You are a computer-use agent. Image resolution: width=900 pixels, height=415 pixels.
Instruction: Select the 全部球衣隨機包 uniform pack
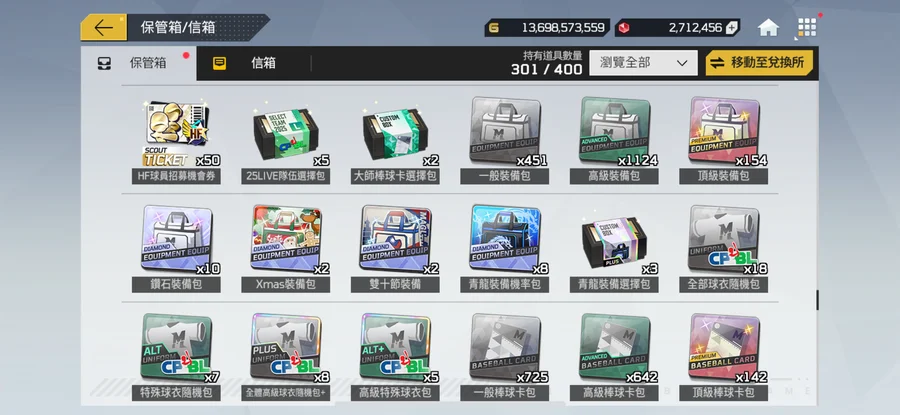pos(724,249)
